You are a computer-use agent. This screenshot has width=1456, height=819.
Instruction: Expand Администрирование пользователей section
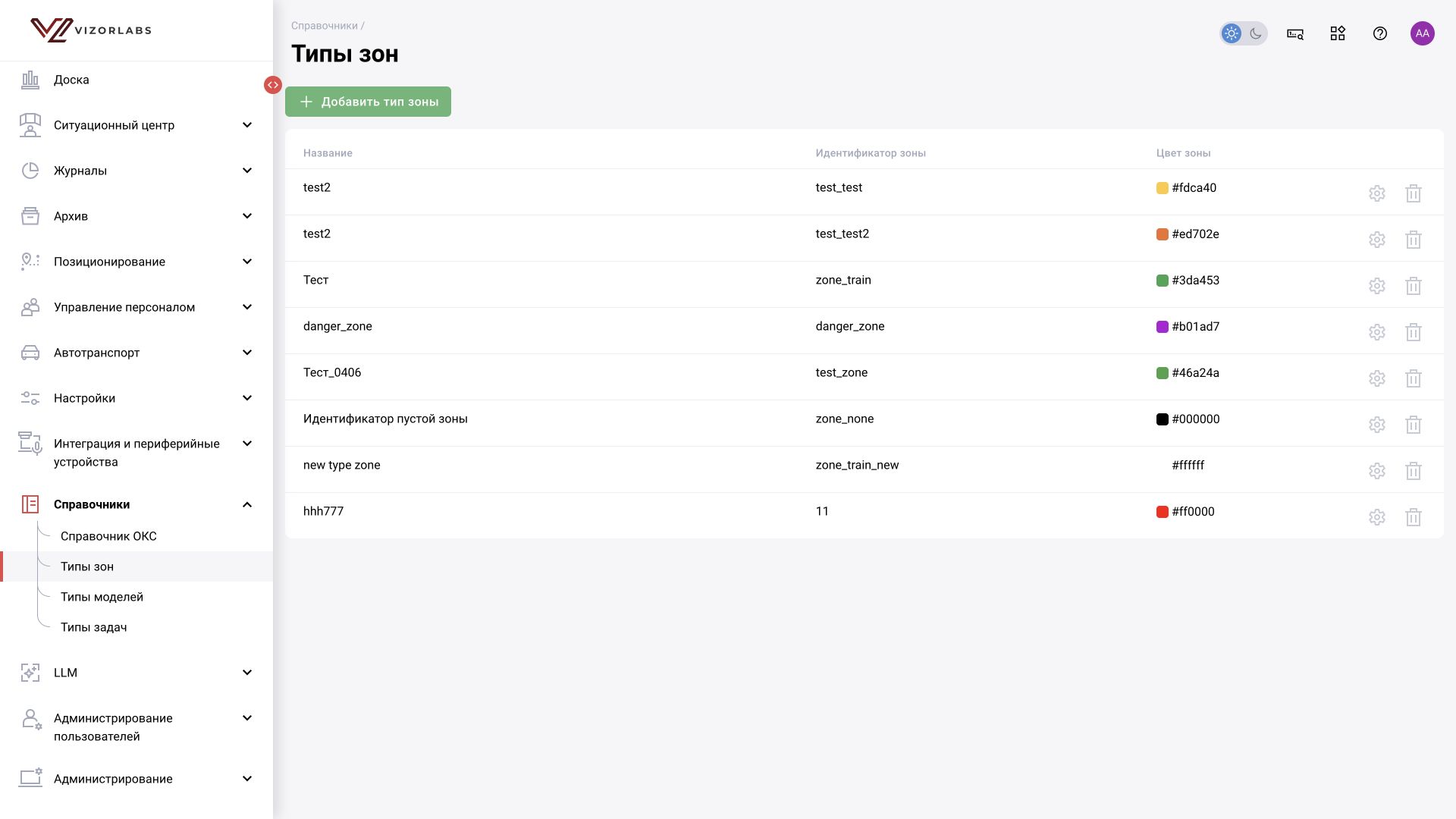(136, 727)
